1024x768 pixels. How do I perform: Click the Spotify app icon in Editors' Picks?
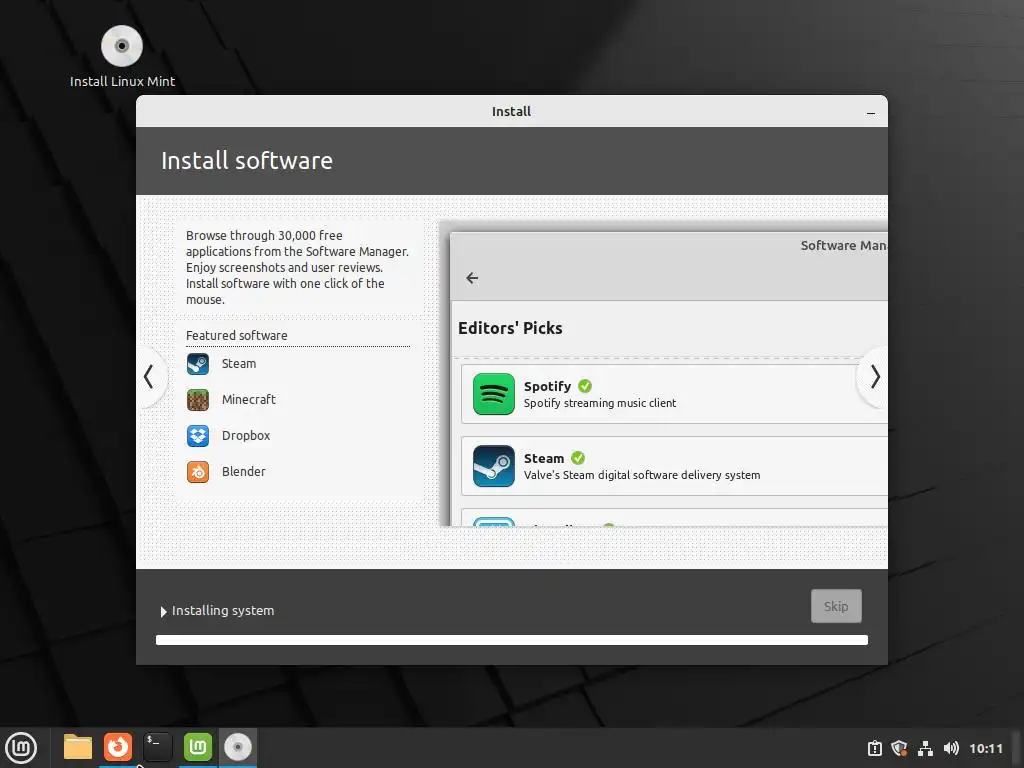click(494, 394)
